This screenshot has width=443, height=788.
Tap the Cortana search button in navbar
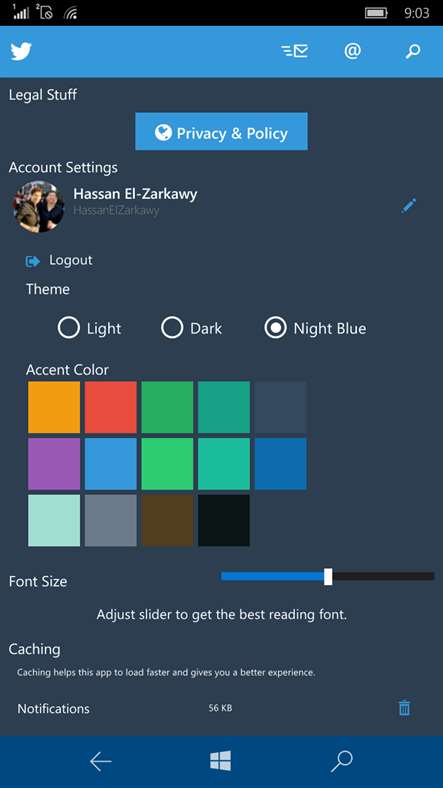(342, 762)
